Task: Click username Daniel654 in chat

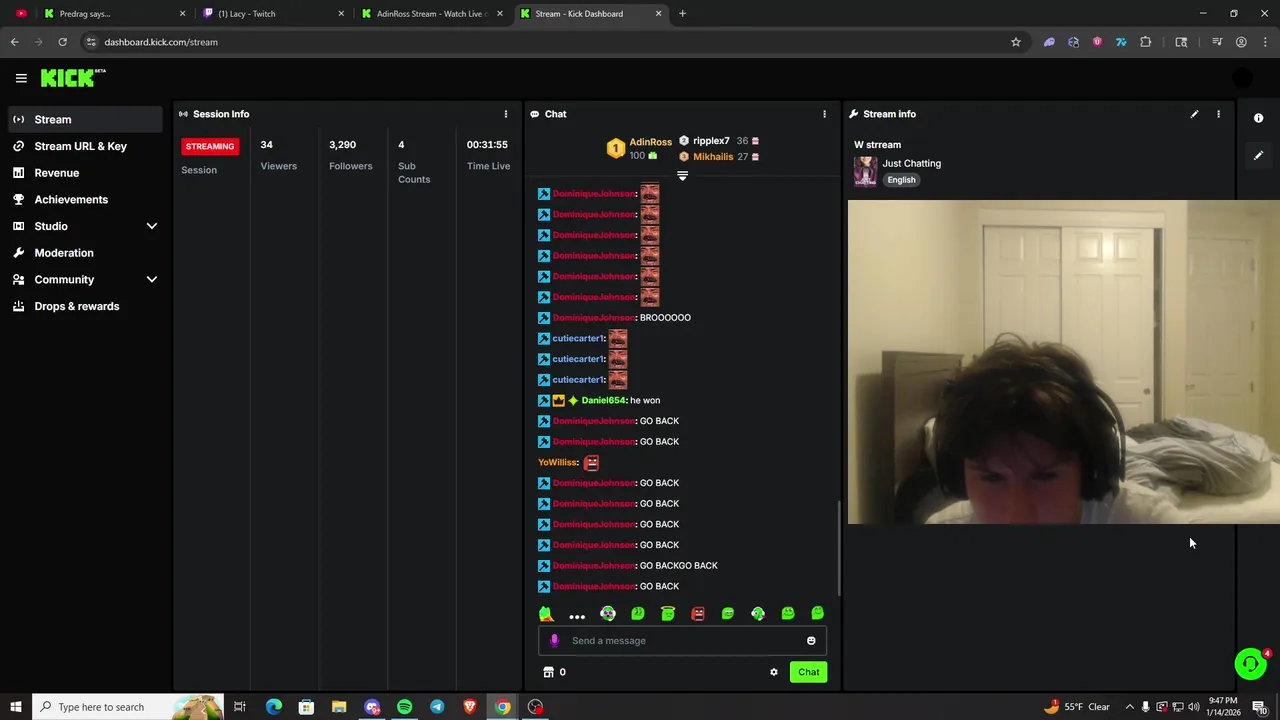Action: (604, 400)
